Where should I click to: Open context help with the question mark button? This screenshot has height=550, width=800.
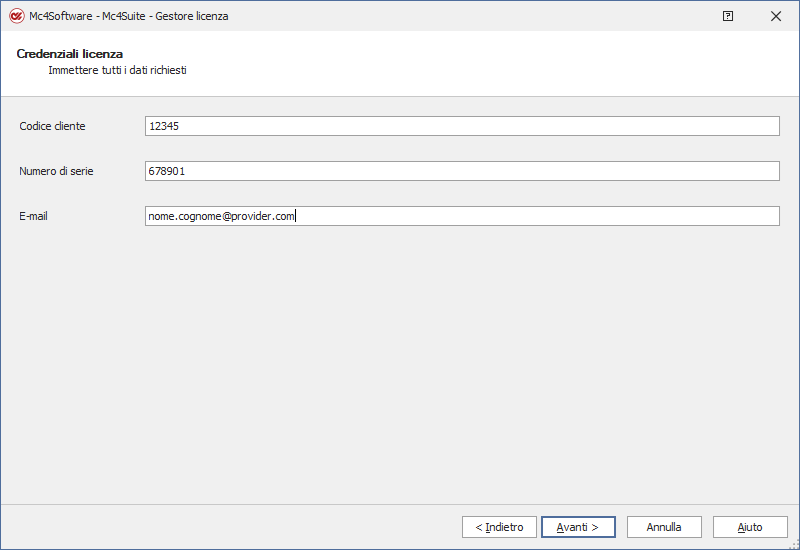(x=728, y=16)
